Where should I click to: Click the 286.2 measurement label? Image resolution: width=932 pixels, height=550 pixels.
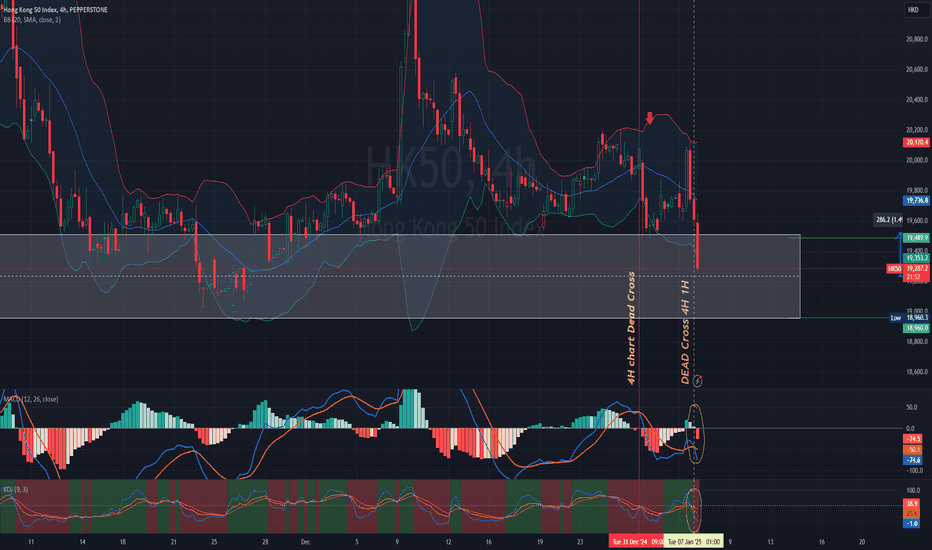click(x=888, y=219)
